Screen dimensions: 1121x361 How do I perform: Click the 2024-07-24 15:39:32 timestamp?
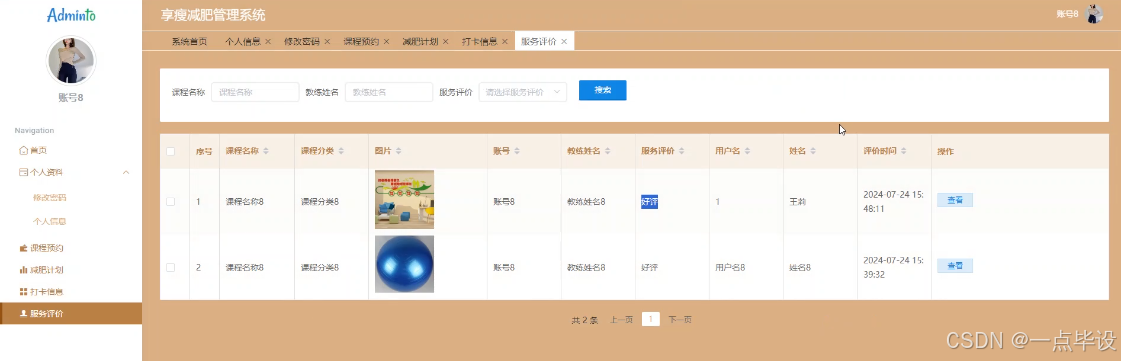pos(893,267)
